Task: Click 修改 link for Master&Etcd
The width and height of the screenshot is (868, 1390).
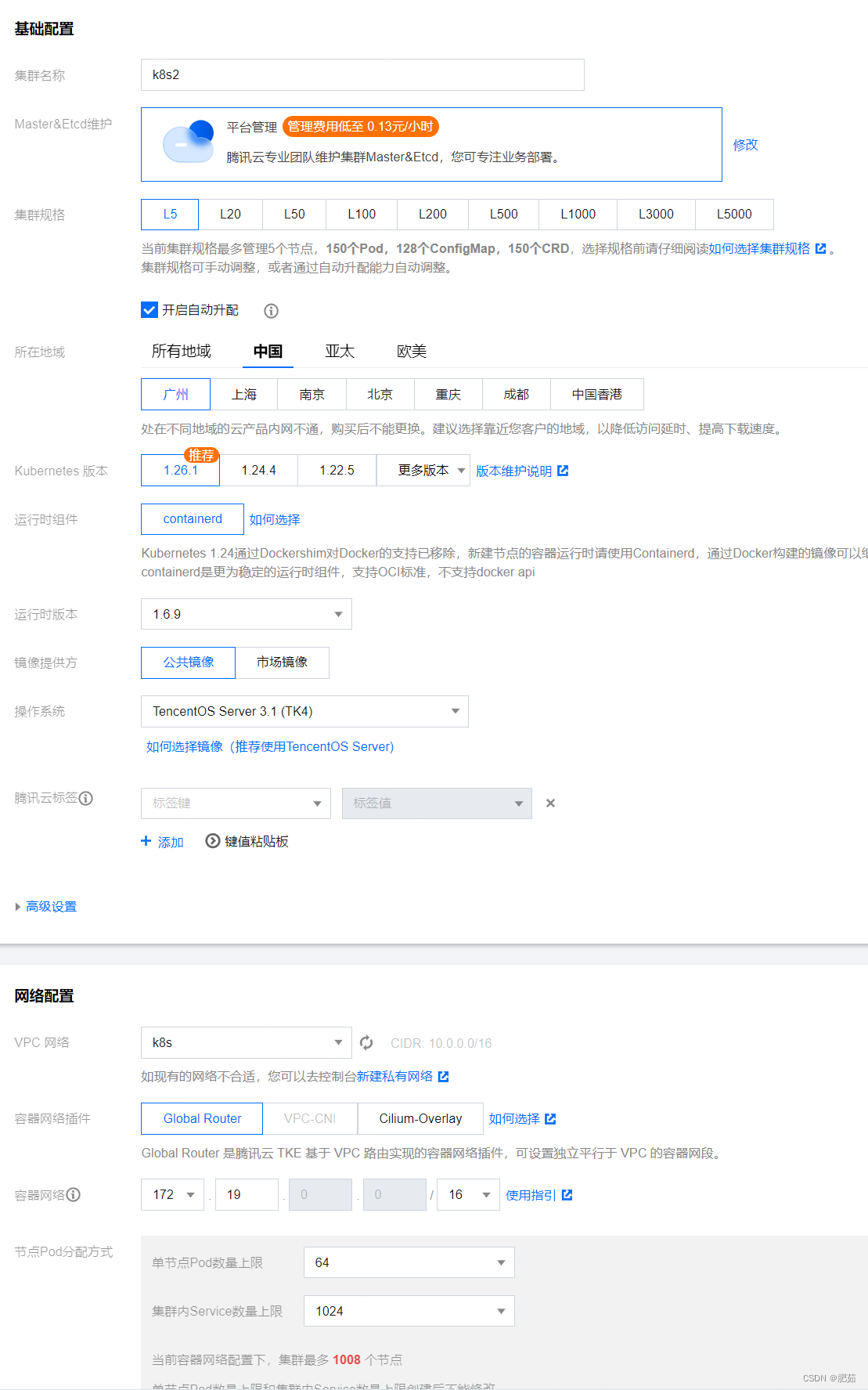Action: point(745,145)
